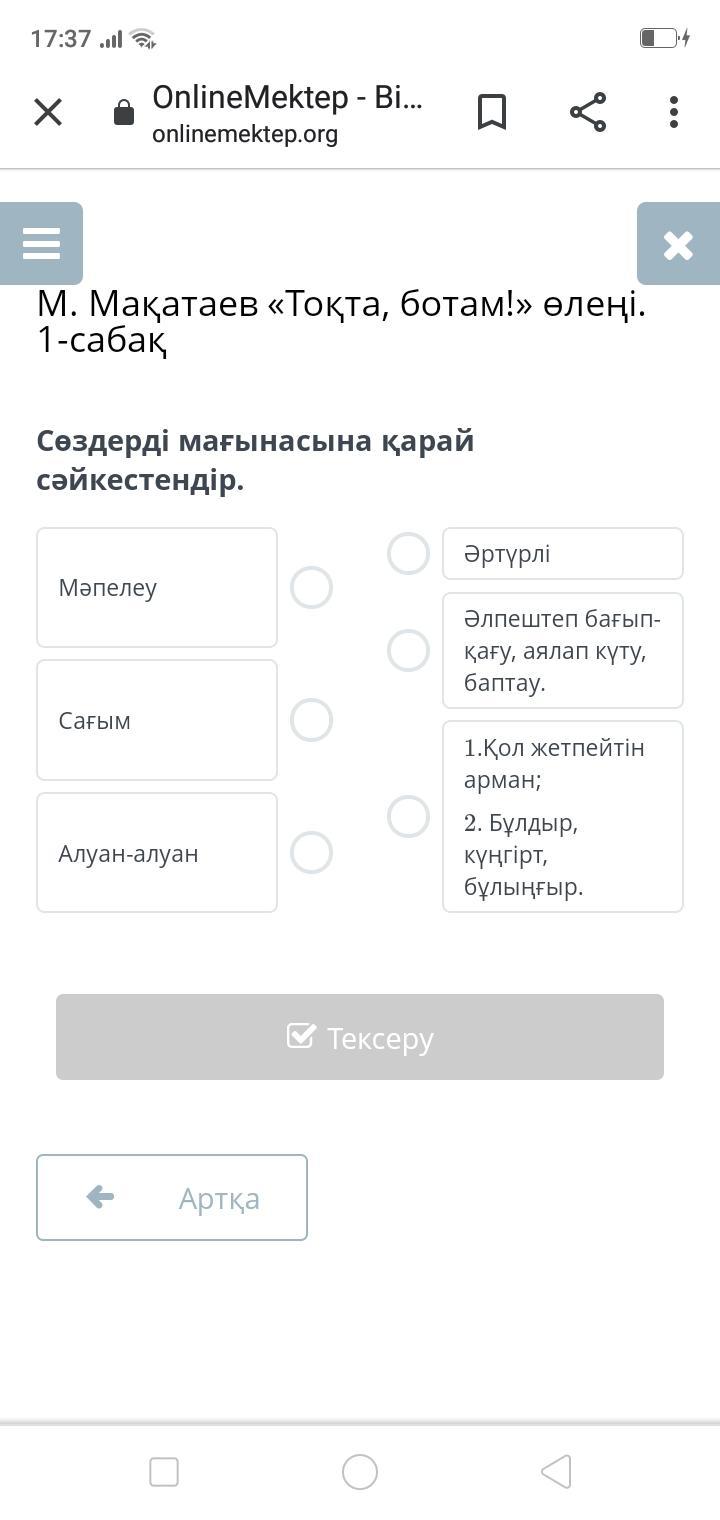Select the circle beside Қол жетпейтін арман definition
The height and width of the screenshot is (1520, 720).
(408, 817)
